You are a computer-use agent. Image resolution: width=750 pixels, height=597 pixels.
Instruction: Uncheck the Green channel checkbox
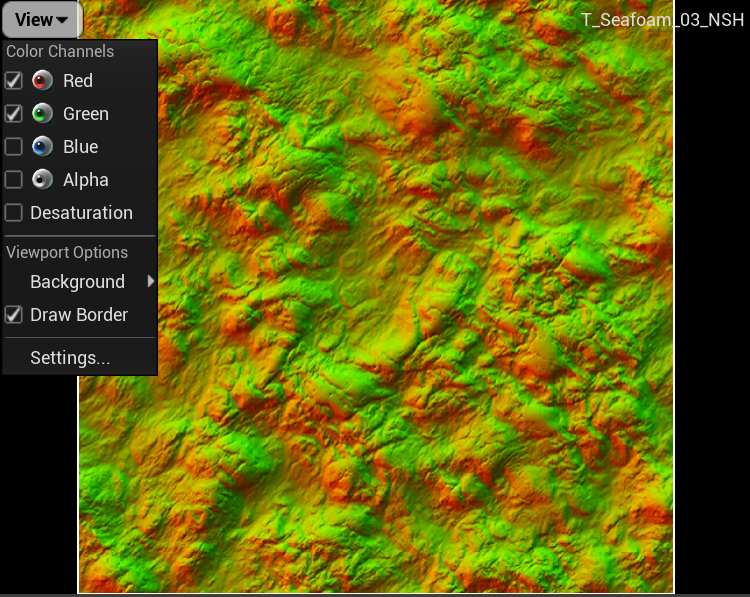14,114
